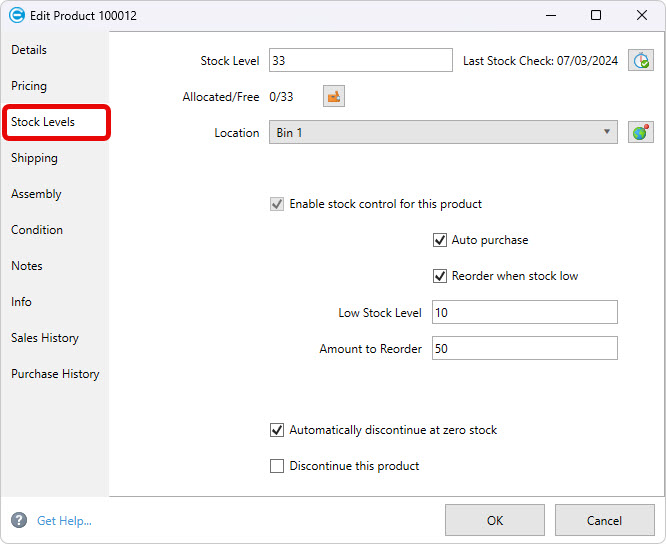Uncheck Reorder when stock low
Viewport: 666px width, 544px height.
(439, 276)
